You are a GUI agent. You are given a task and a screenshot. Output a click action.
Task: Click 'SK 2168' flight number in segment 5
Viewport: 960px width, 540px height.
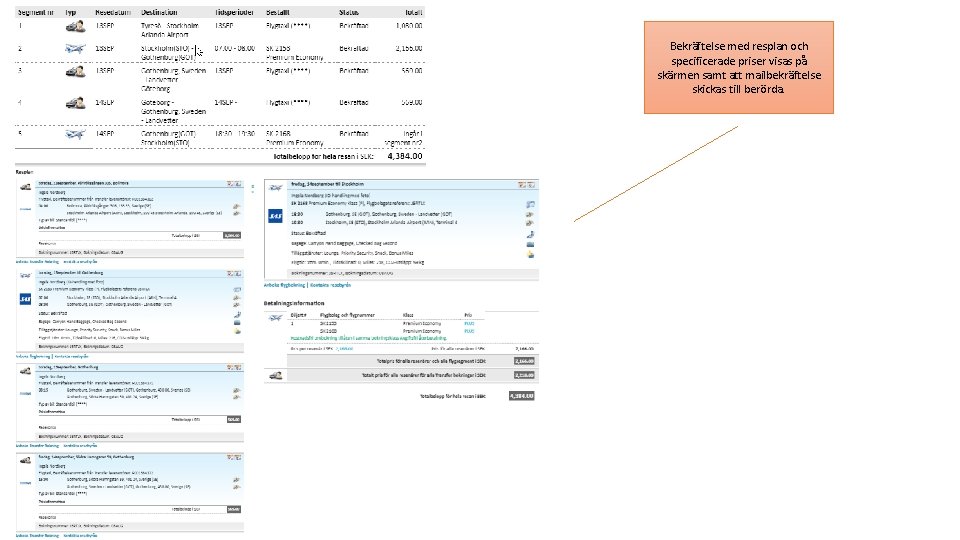[278, 133]
